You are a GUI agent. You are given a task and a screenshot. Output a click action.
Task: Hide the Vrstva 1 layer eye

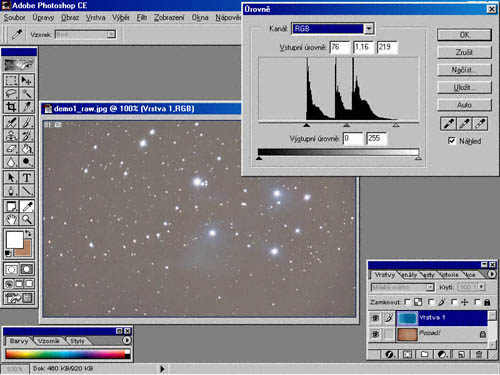[x=375, y=318]
